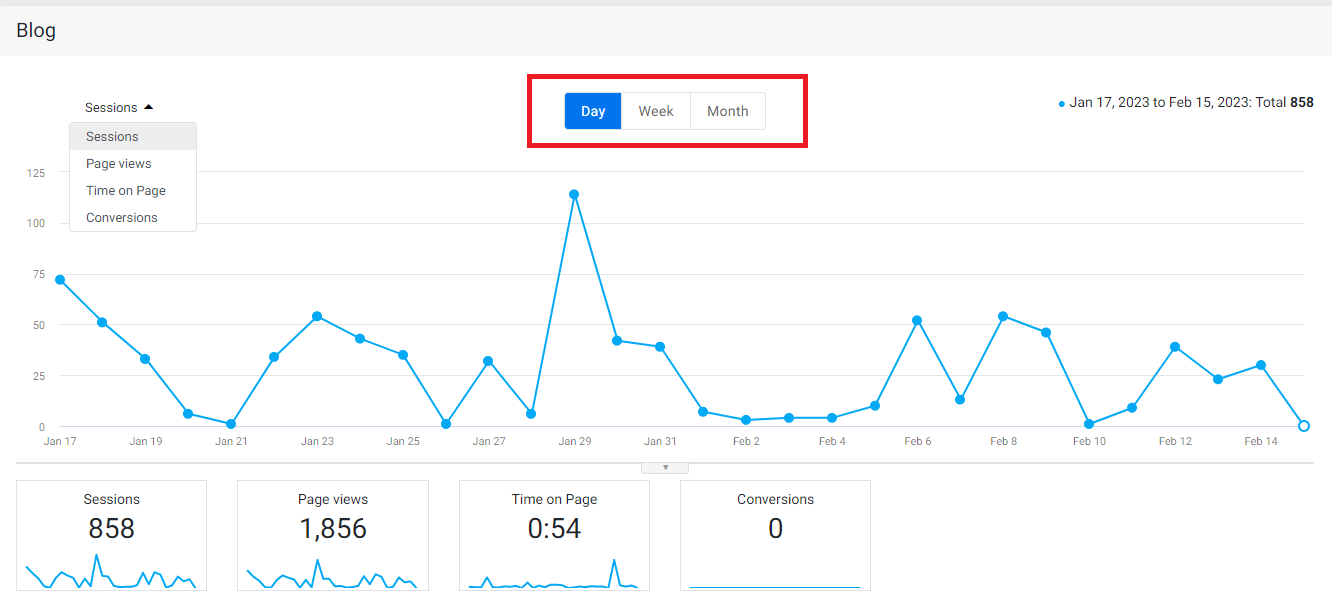This screenshot has width=1332, height=613.
Task: Click the Jan 17 first data point
Action: (x=60, y=280)
